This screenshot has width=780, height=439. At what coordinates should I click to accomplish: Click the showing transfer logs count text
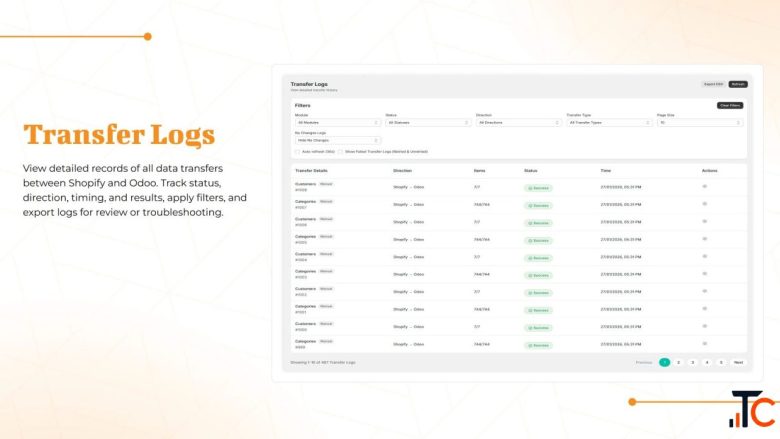[323, 362]
